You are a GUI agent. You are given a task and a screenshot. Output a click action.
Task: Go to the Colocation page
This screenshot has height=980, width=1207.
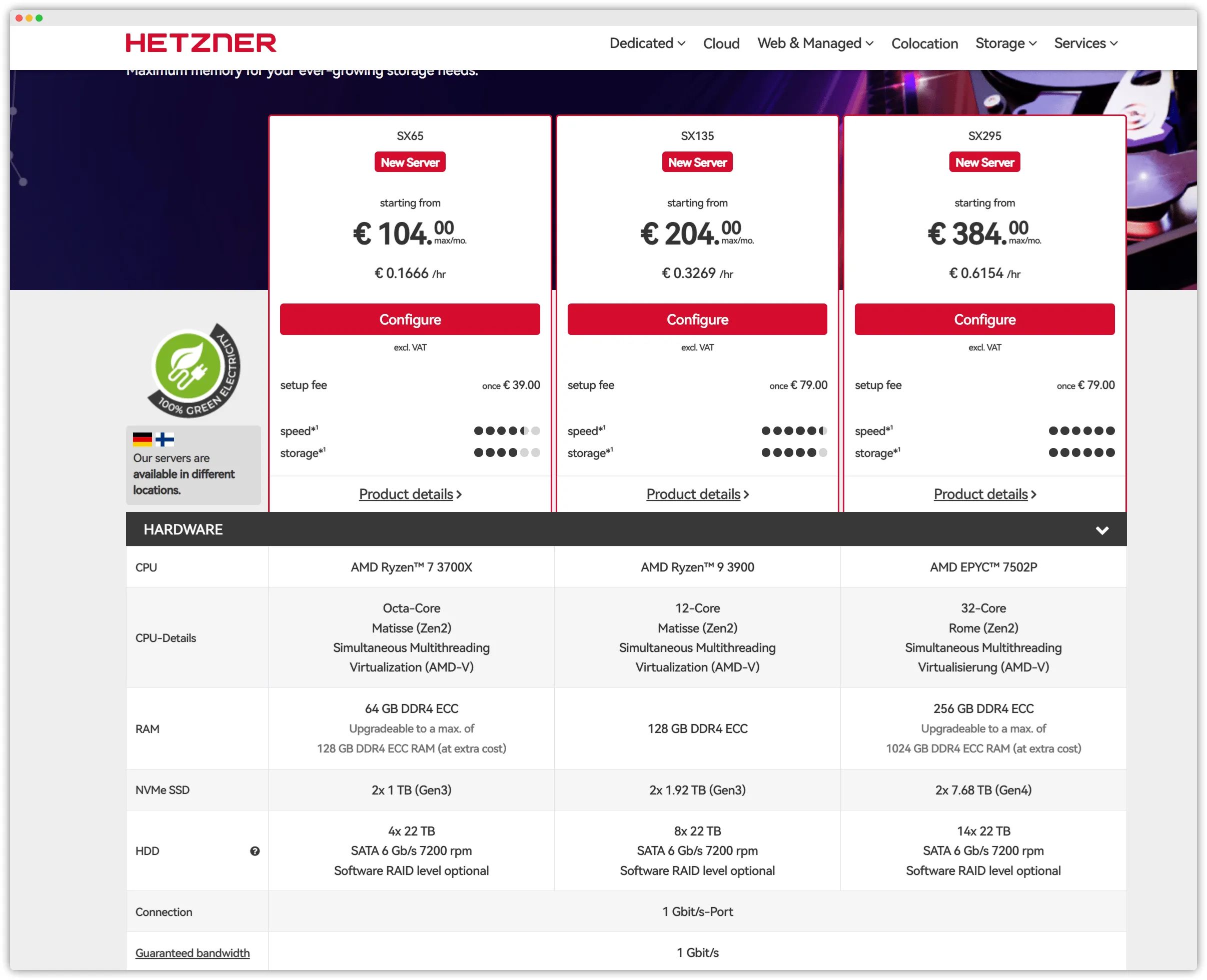(x=924, y=43)
